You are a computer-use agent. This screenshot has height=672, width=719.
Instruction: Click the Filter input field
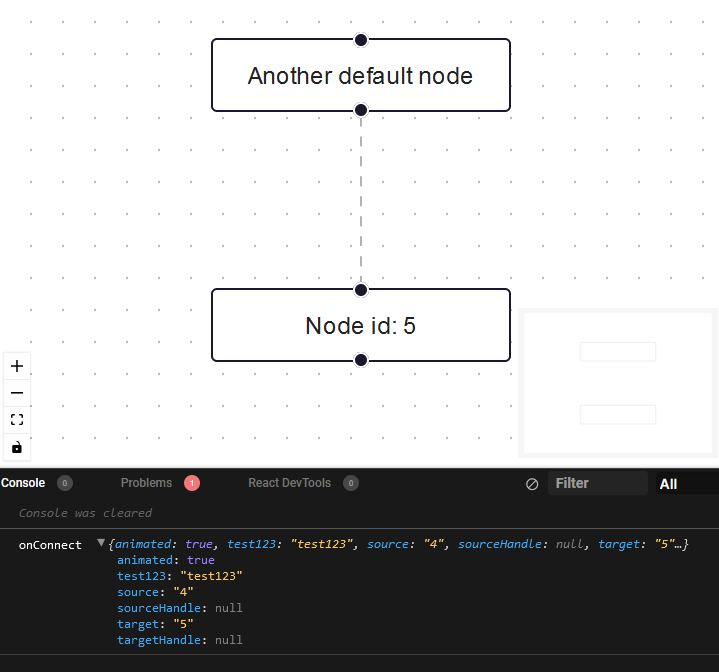[x=597, y=483]
